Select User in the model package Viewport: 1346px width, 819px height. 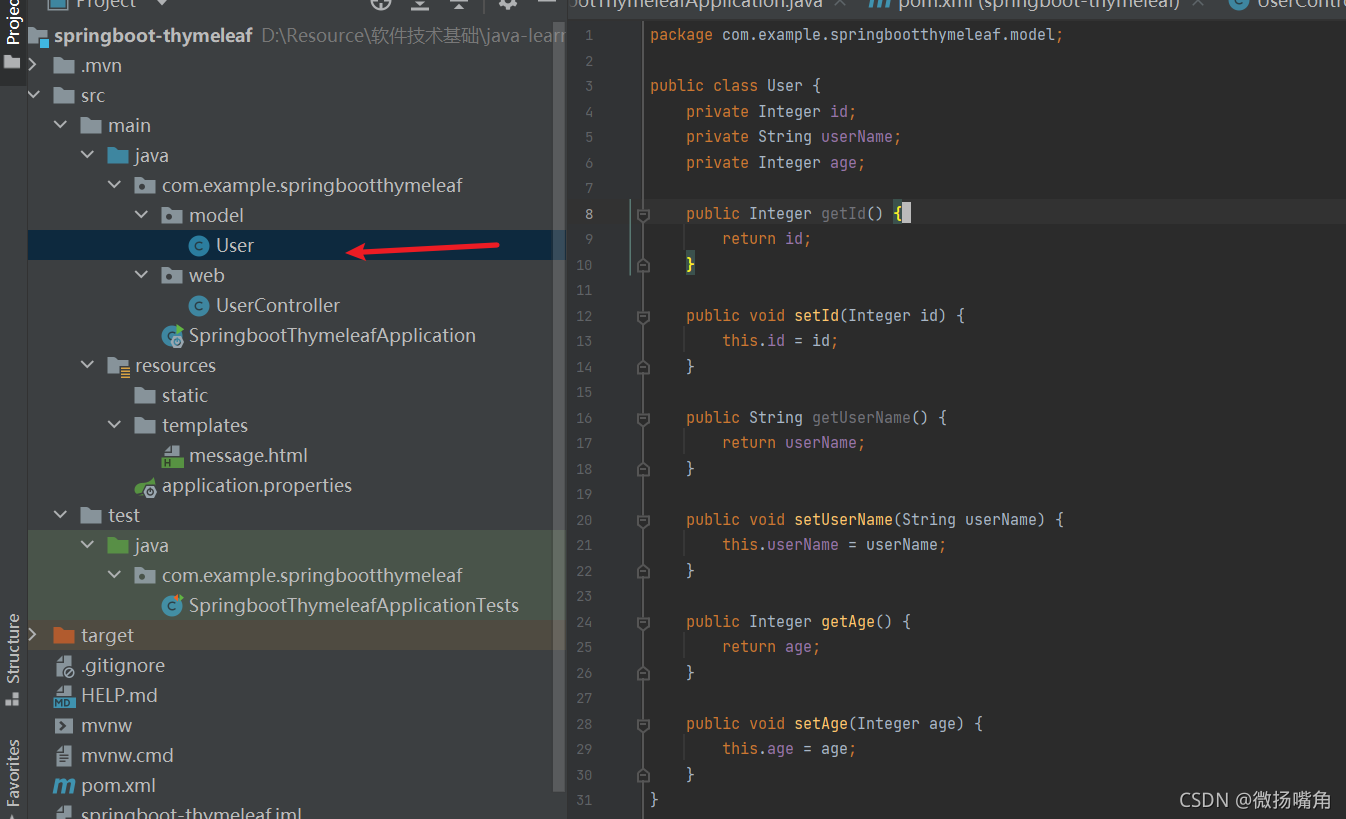(235, 246)
